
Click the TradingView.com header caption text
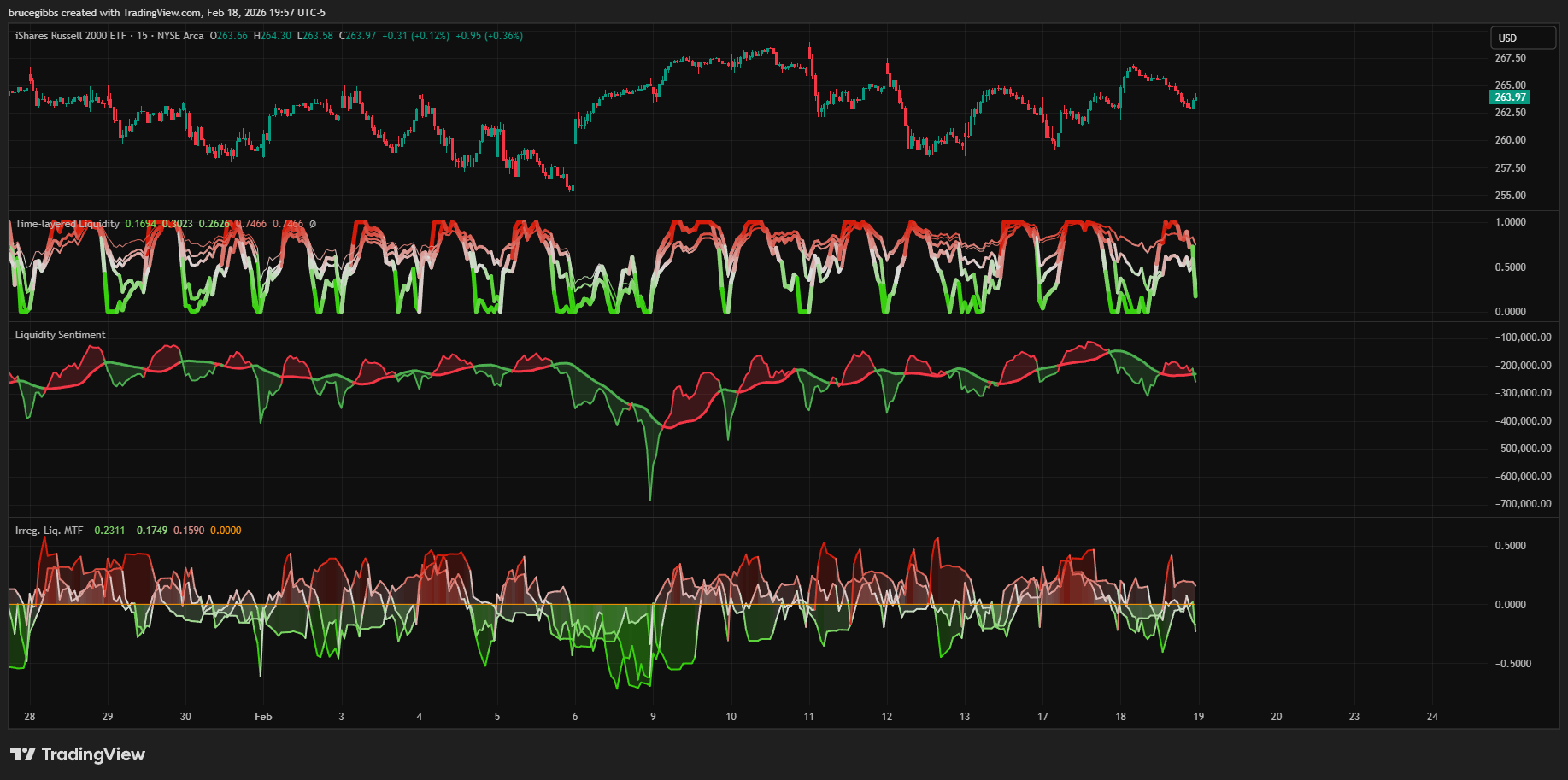click(167, 13)
